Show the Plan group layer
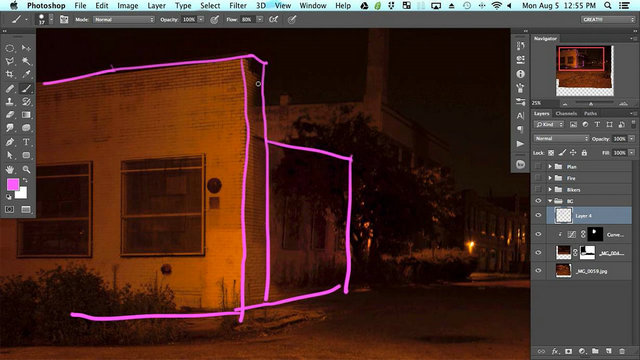 [538, 167]
